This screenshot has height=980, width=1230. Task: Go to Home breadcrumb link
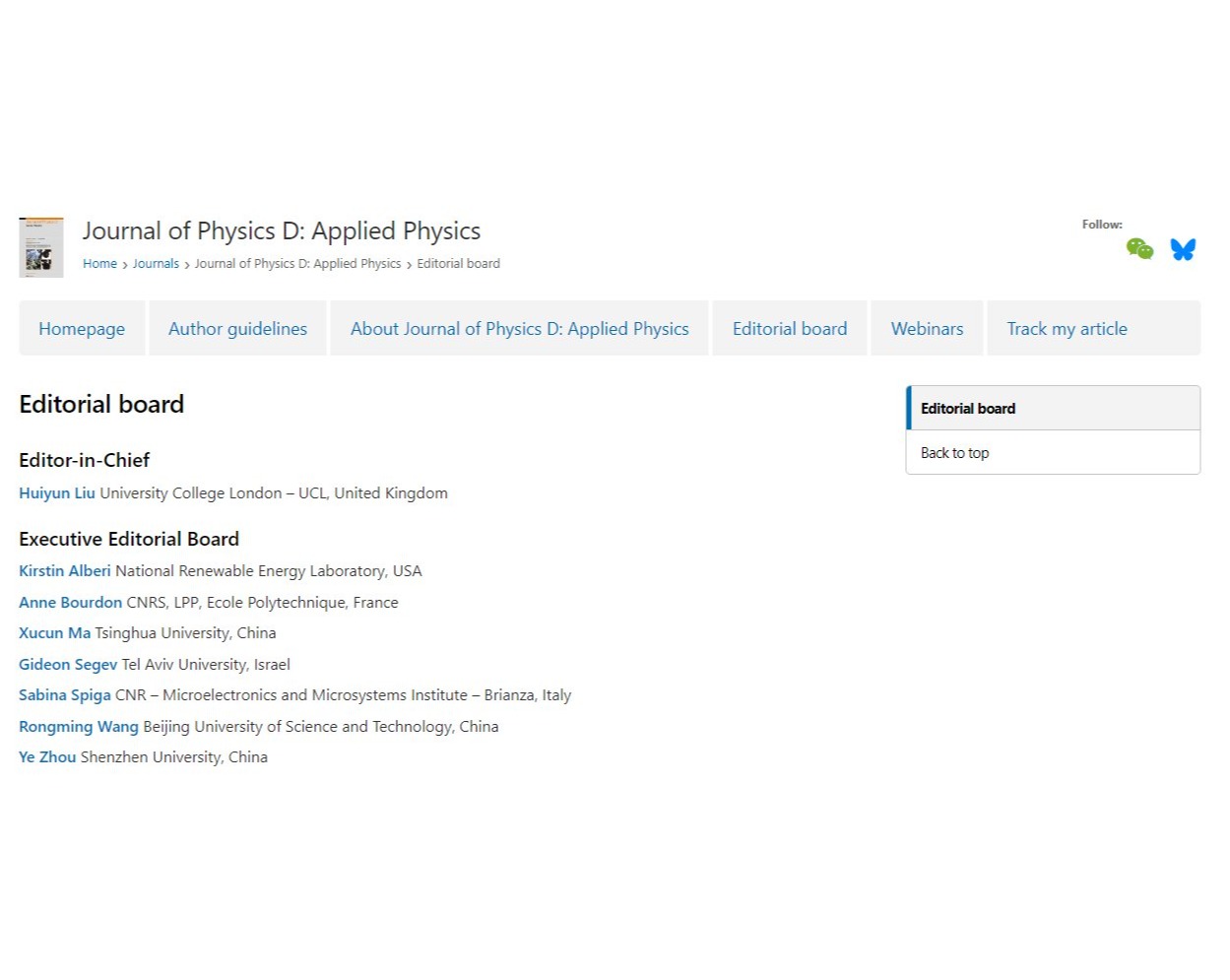99,264
